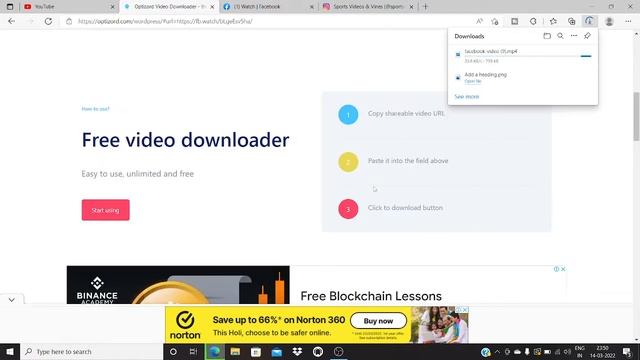Click Free Blockchain Lessons ad headline
This screenshot has height=360, width=640.
(x=371, y=296)
